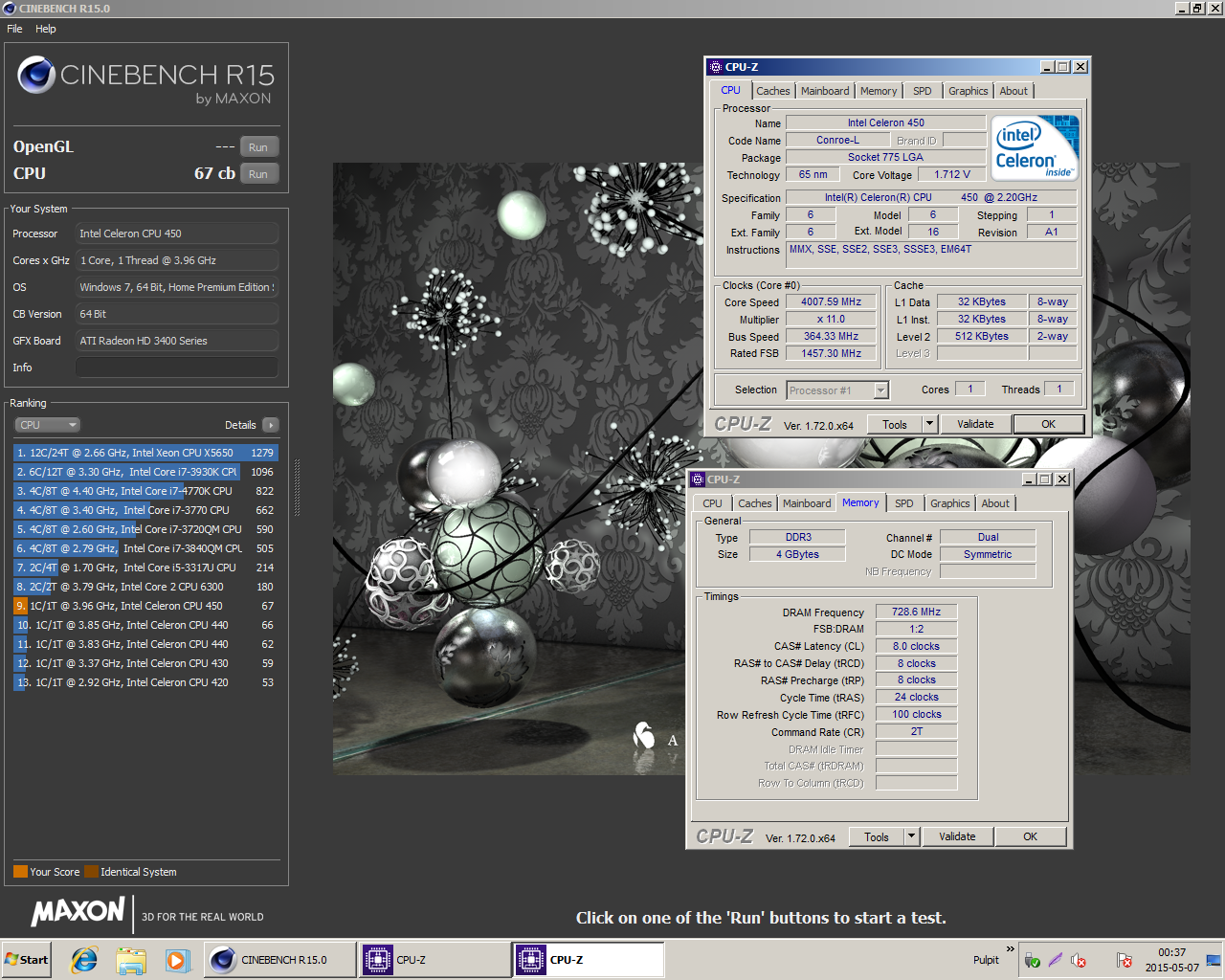Image resolution: width=1225 pixels, height=980 pixels.
Task: Click the MAXON logo at bottom left
Action: click(x=78, y=912)
